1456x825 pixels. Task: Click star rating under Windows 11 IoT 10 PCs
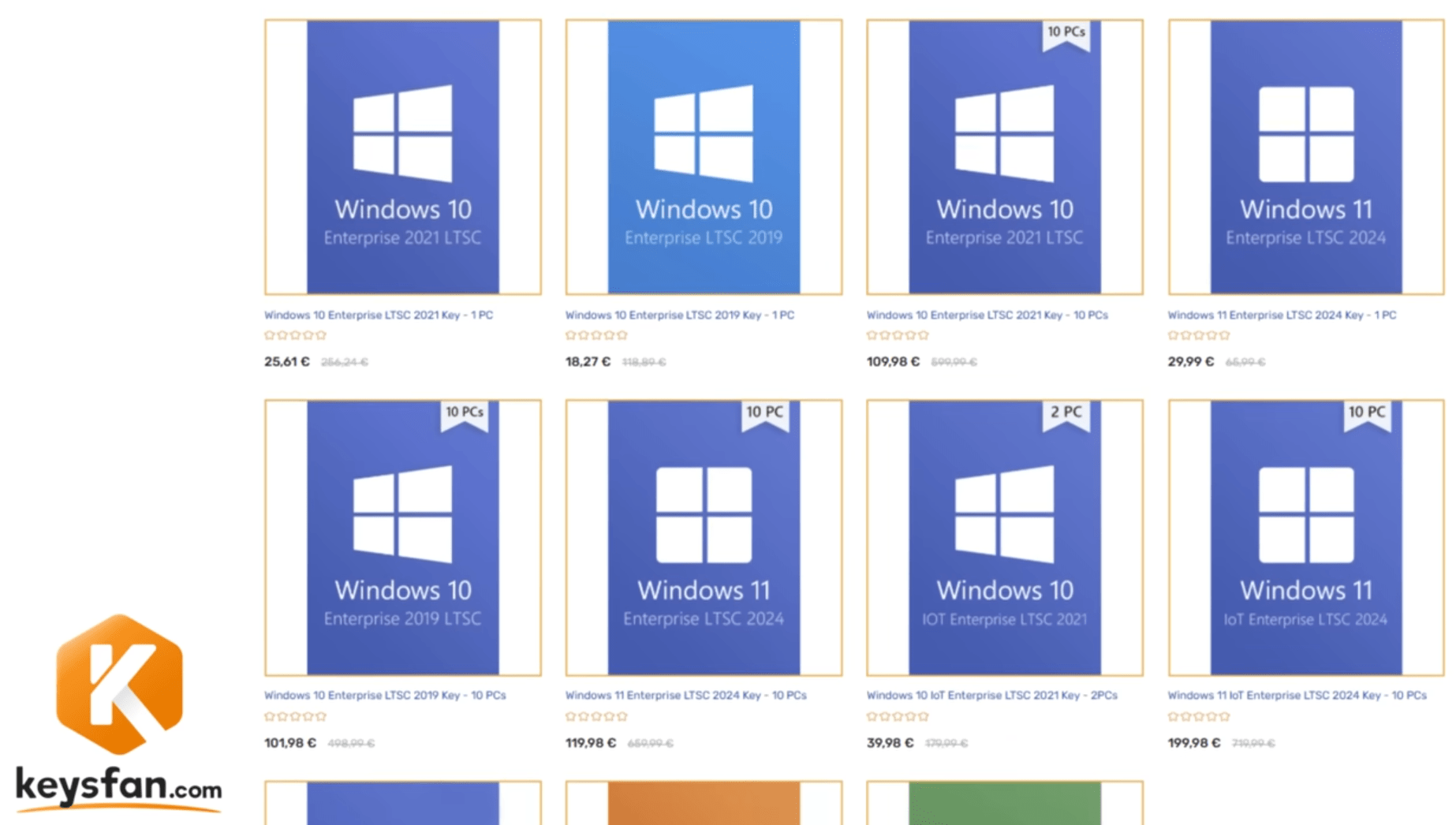(1198, 716)
